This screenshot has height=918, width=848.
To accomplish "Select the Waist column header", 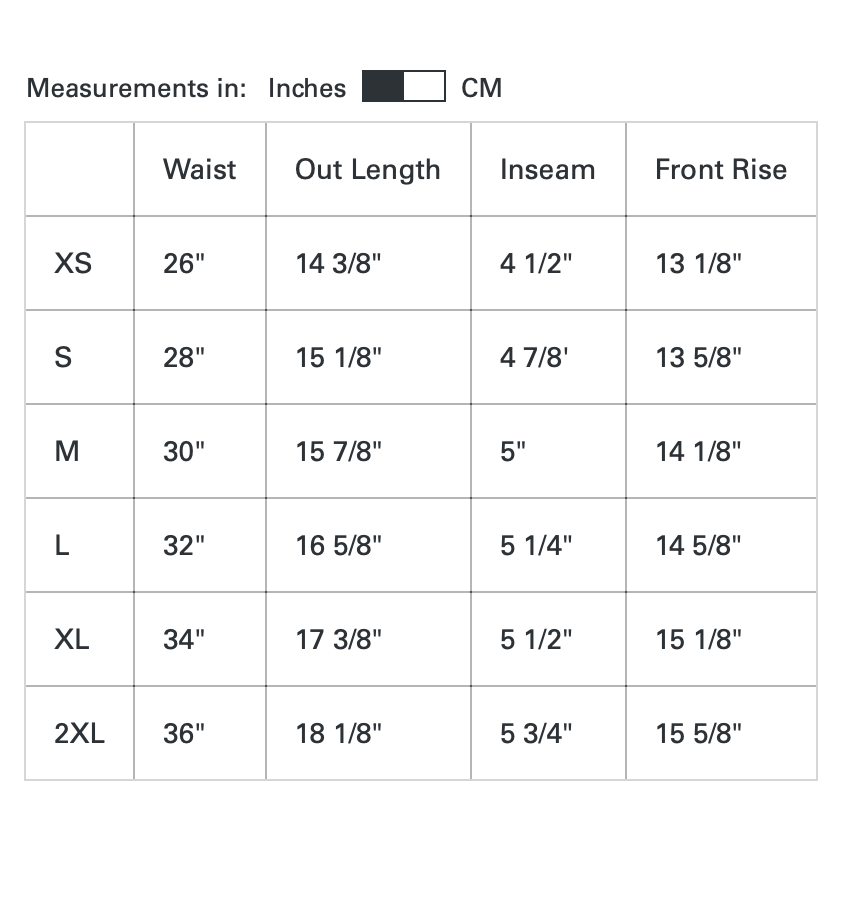I will point(200,169).
